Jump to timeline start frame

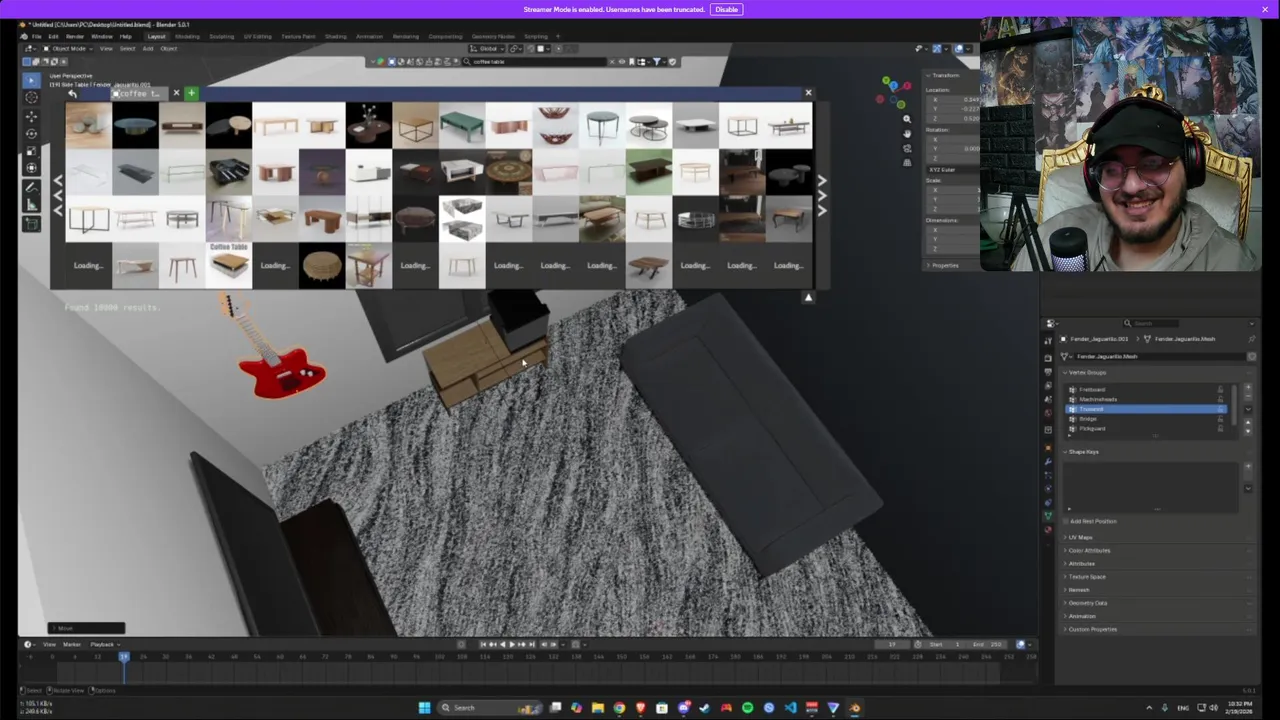484,644
